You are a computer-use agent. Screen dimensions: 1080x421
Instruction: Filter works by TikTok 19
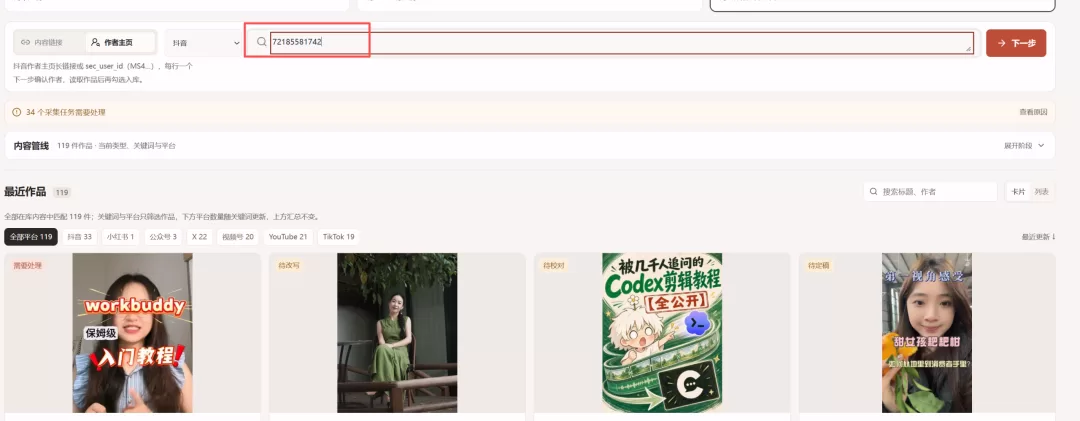point(339,236)
